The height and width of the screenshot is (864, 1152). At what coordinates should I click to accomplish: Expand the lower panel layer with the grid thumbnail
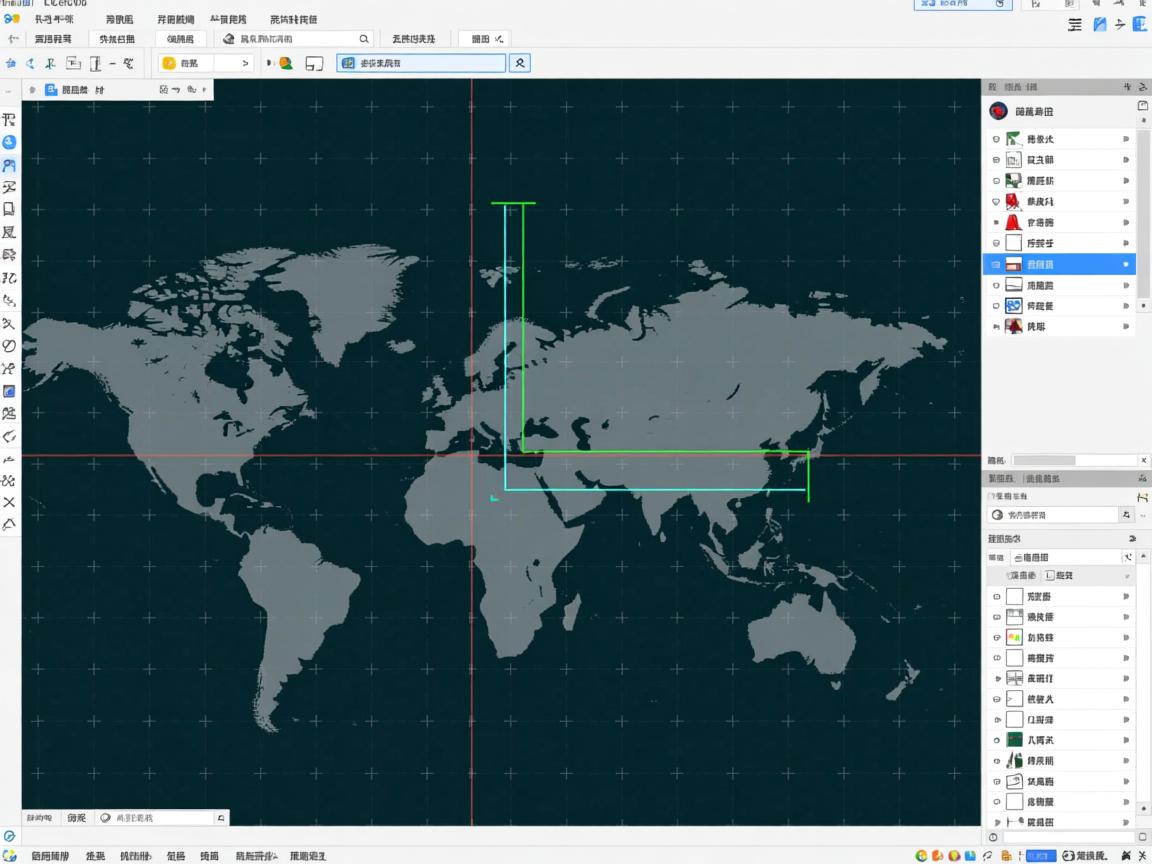(x=997, y=679)
